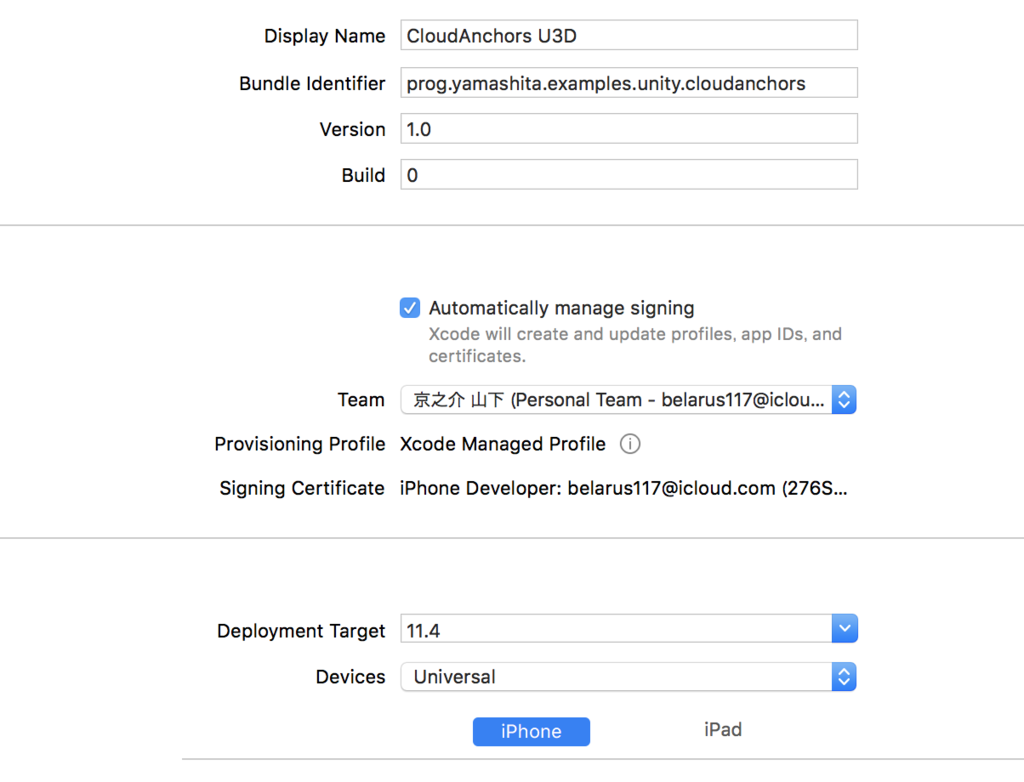Edit the Display Name field
The width and height of the screenshot is (1024, 782).
pos(628,34)
